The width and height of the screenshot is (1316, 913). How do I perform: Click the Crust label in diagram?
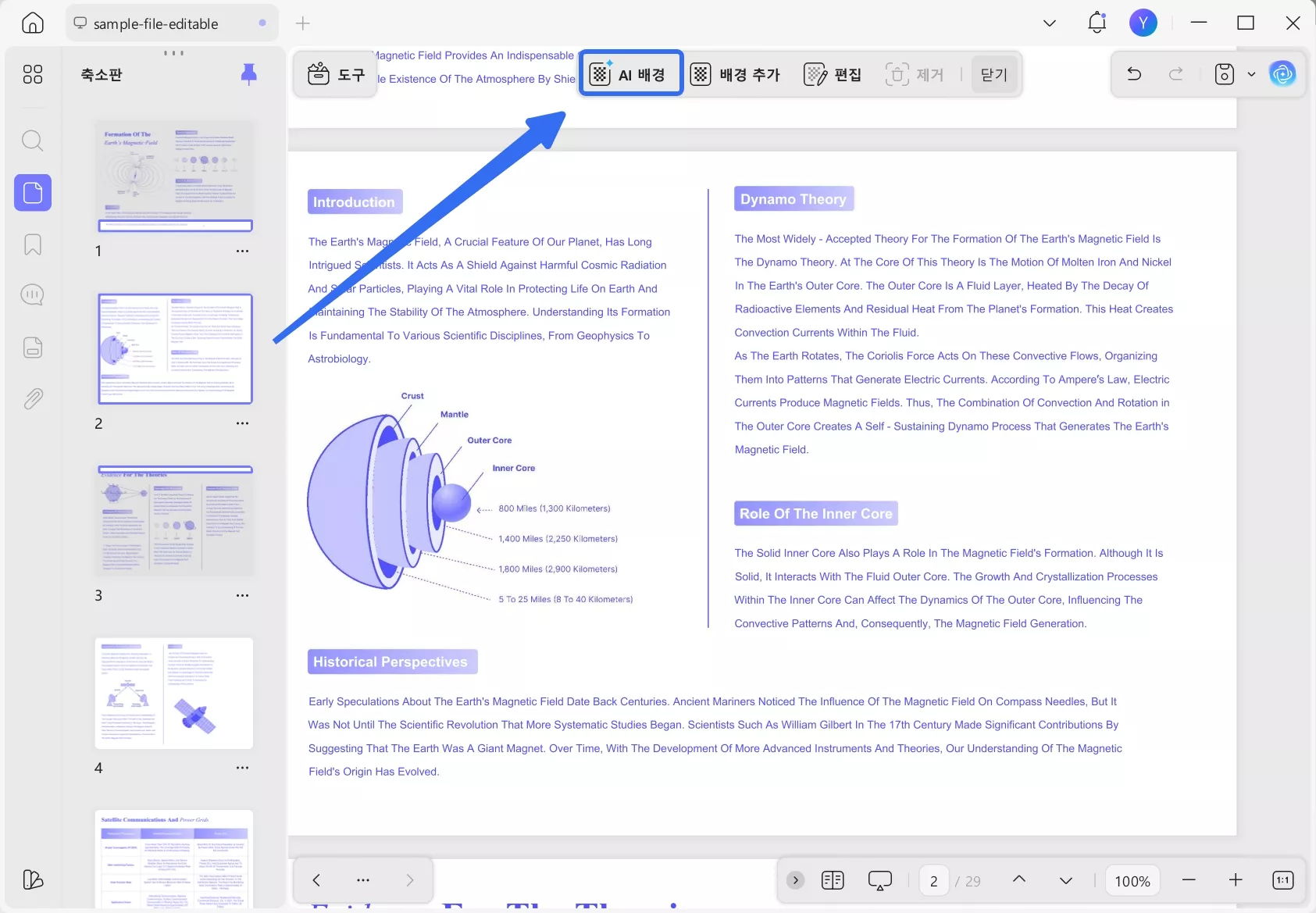[412, 396]
